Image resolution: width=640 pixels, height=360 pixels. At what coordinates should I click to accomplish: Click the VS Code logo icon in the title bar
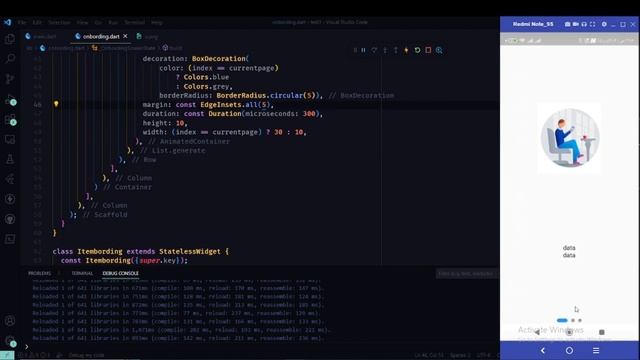coord(7,22)
